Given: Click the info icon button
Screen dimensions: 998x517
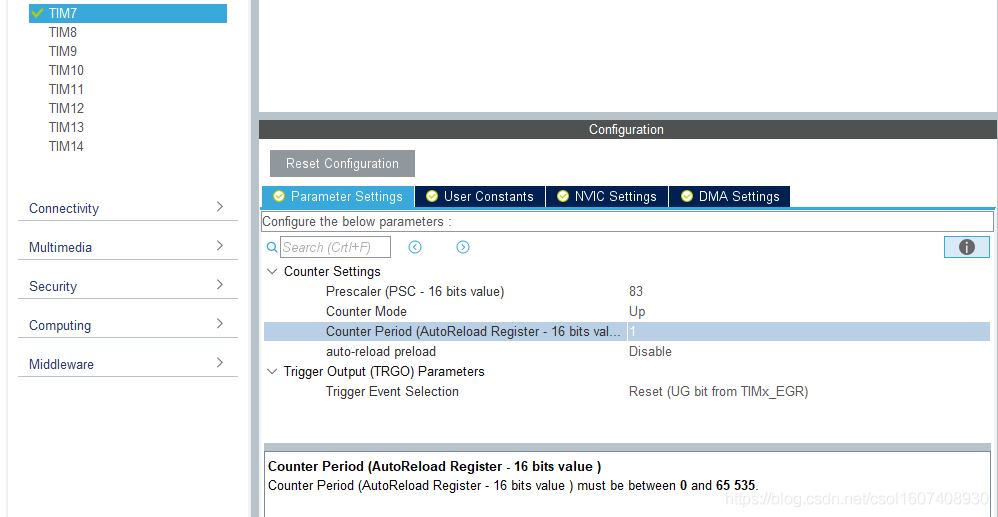Looking at the screenshot, I should 966,247.
